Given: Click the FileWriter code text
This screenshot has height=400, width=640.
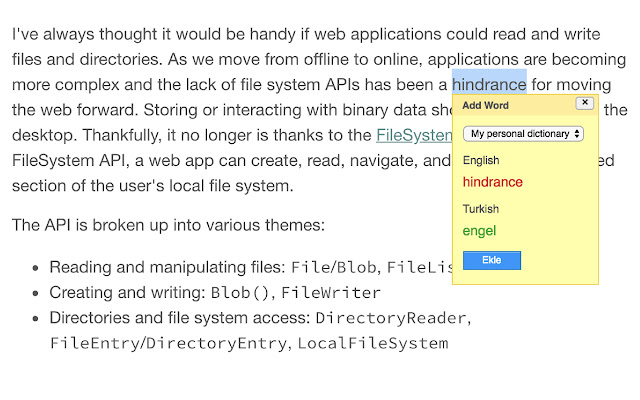Looking at the screenshot, I should click(331, 293).
